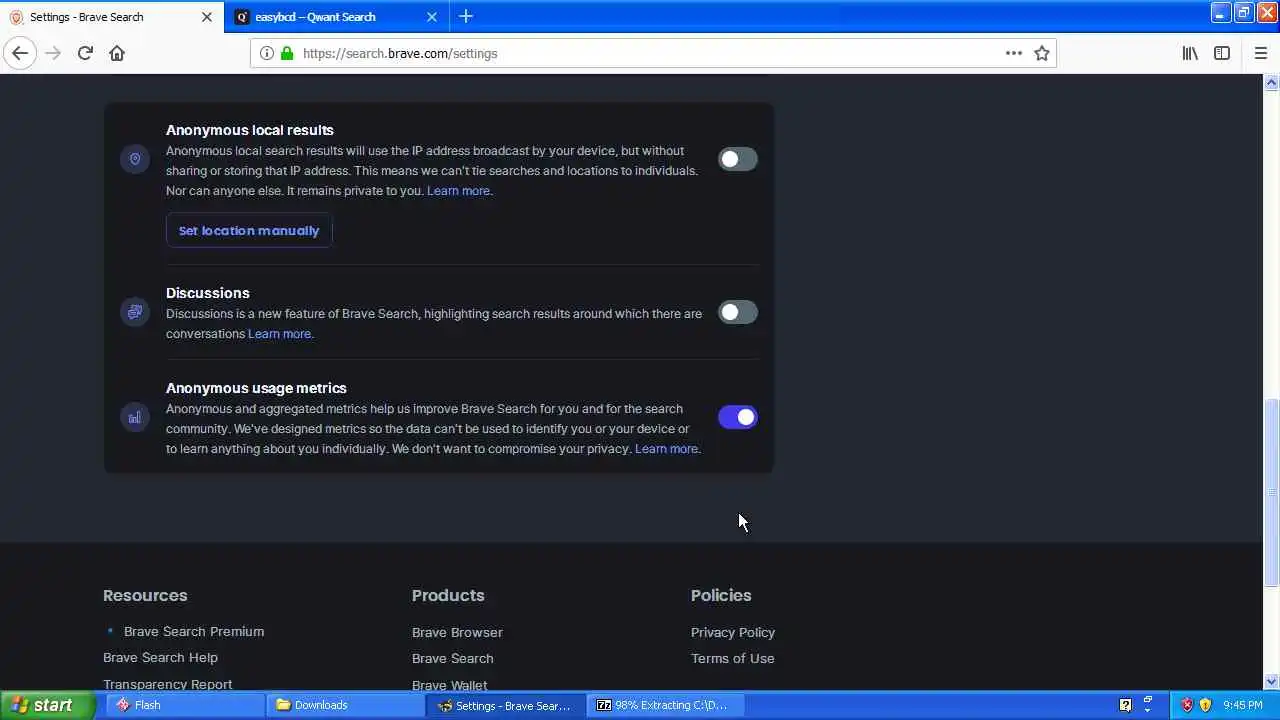Click the Discussions heading
1280x720 pixels.
click(208, 293)
